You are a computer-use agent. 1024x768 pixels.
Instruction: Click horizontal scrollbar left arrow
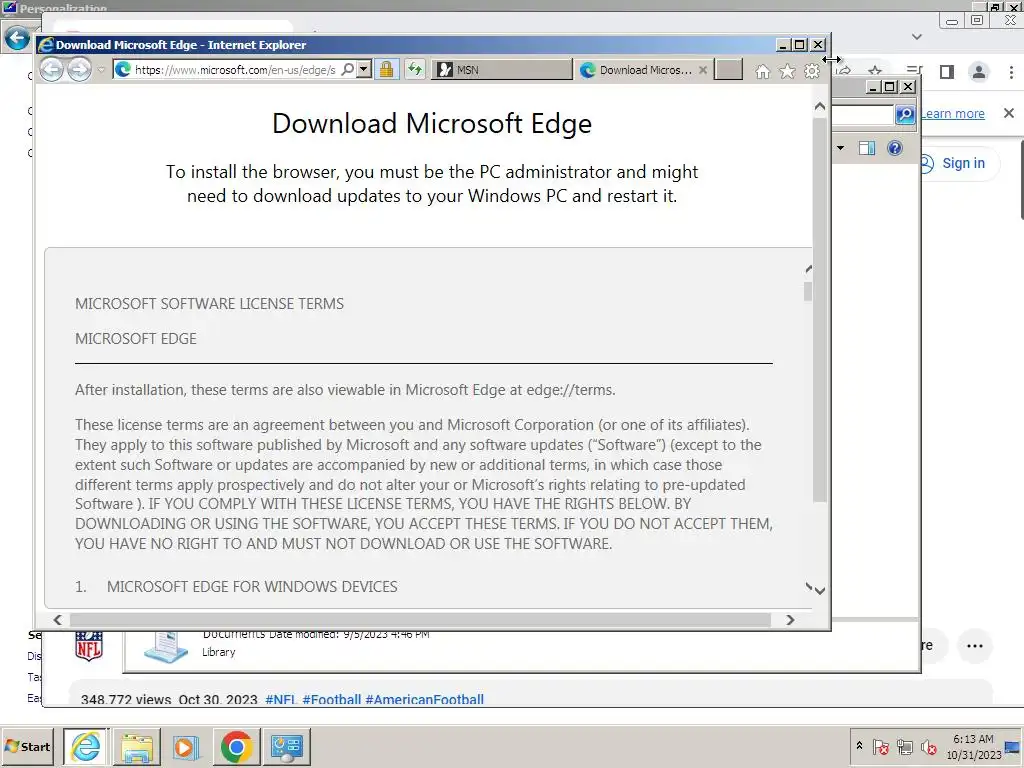click(x=57, y=619)
